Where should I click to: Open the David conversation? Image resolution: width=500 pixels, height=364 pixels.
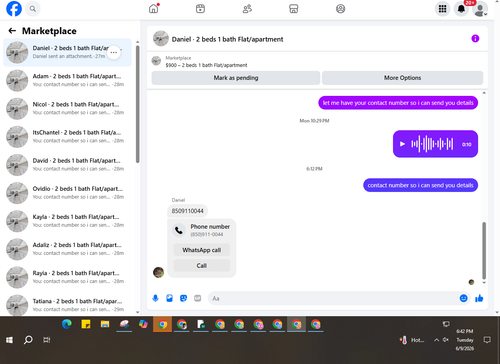coord(67,165)
